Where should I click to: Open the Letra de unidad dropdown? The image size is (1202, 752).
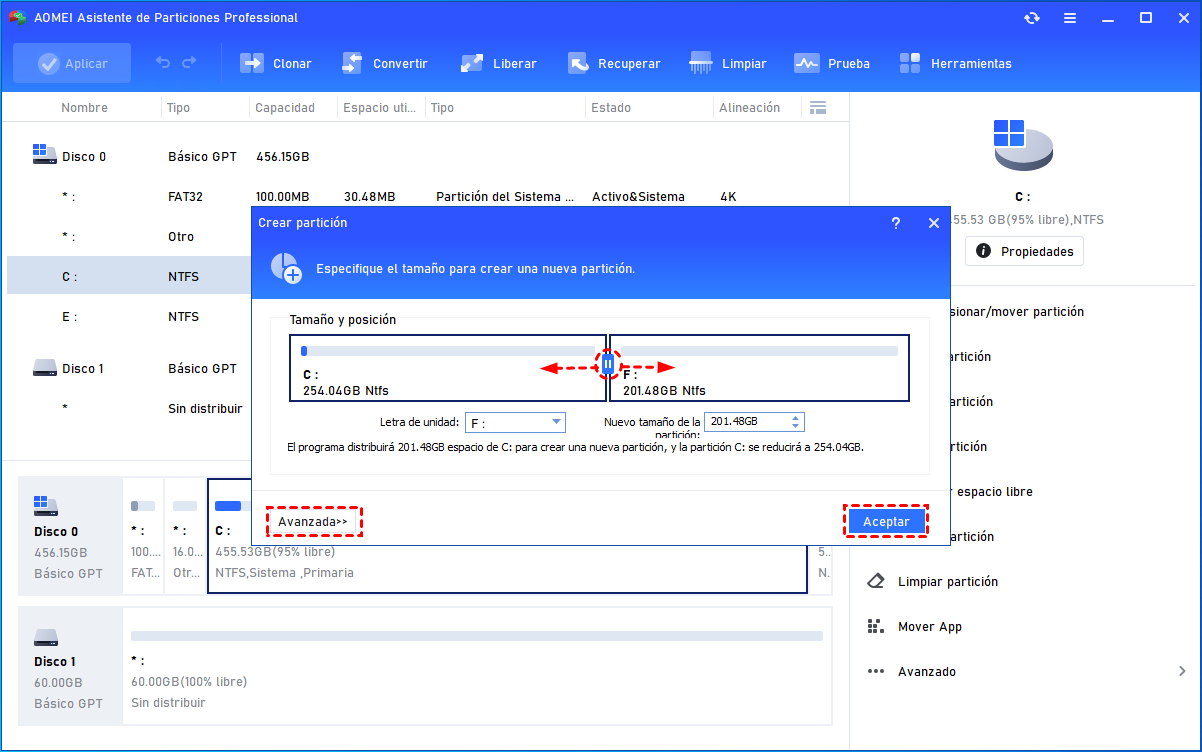(x=515, y=422)
